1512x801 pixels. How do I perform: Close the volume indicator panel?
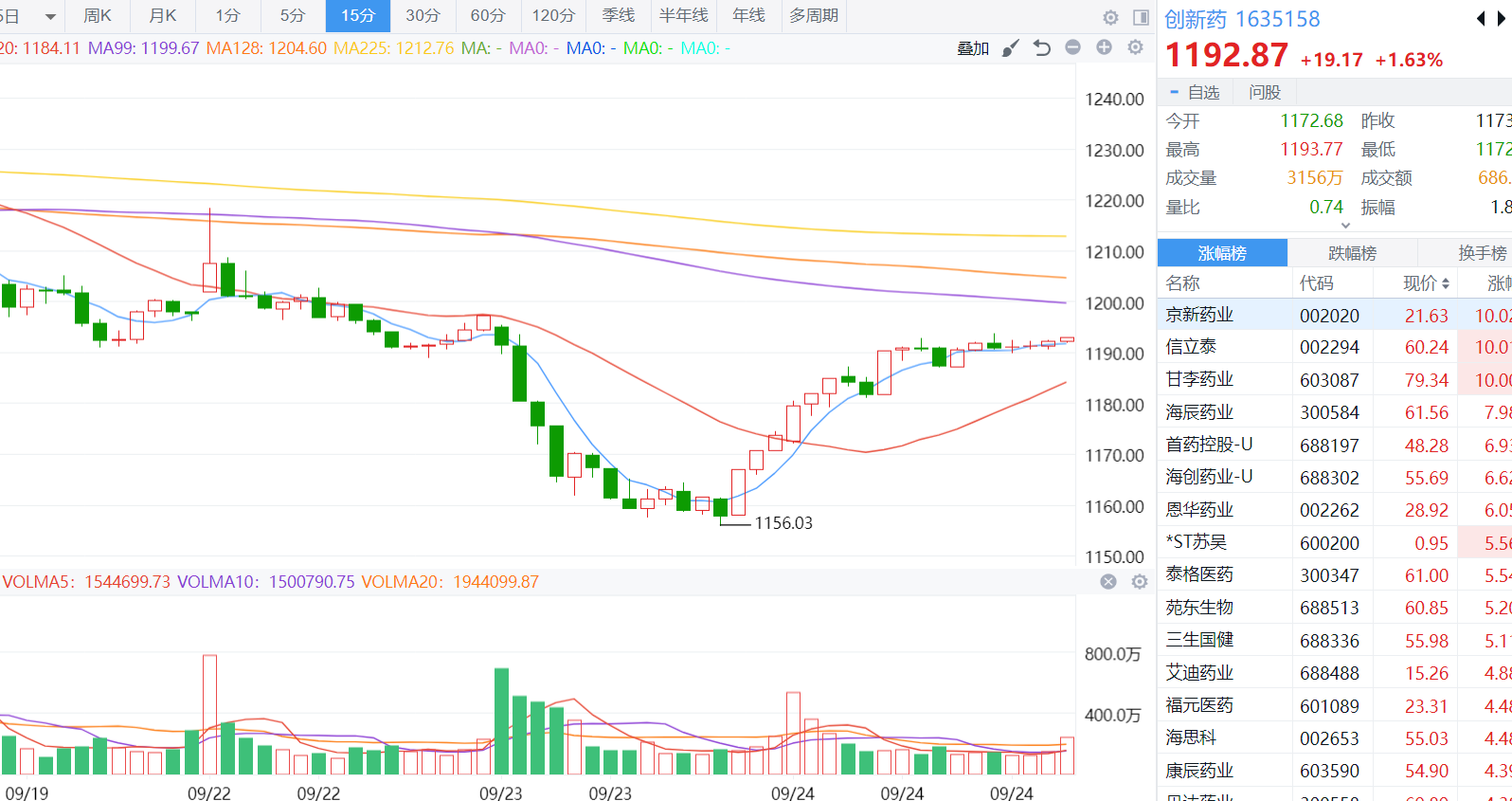coord(1108,582)
